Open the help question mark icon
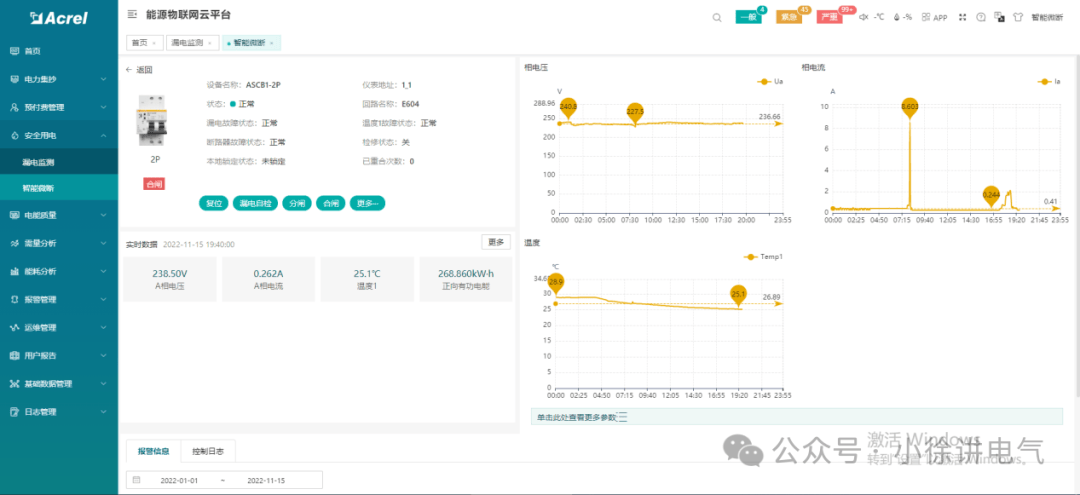This screenshot has width=1080, height=495. pos(981,17)
